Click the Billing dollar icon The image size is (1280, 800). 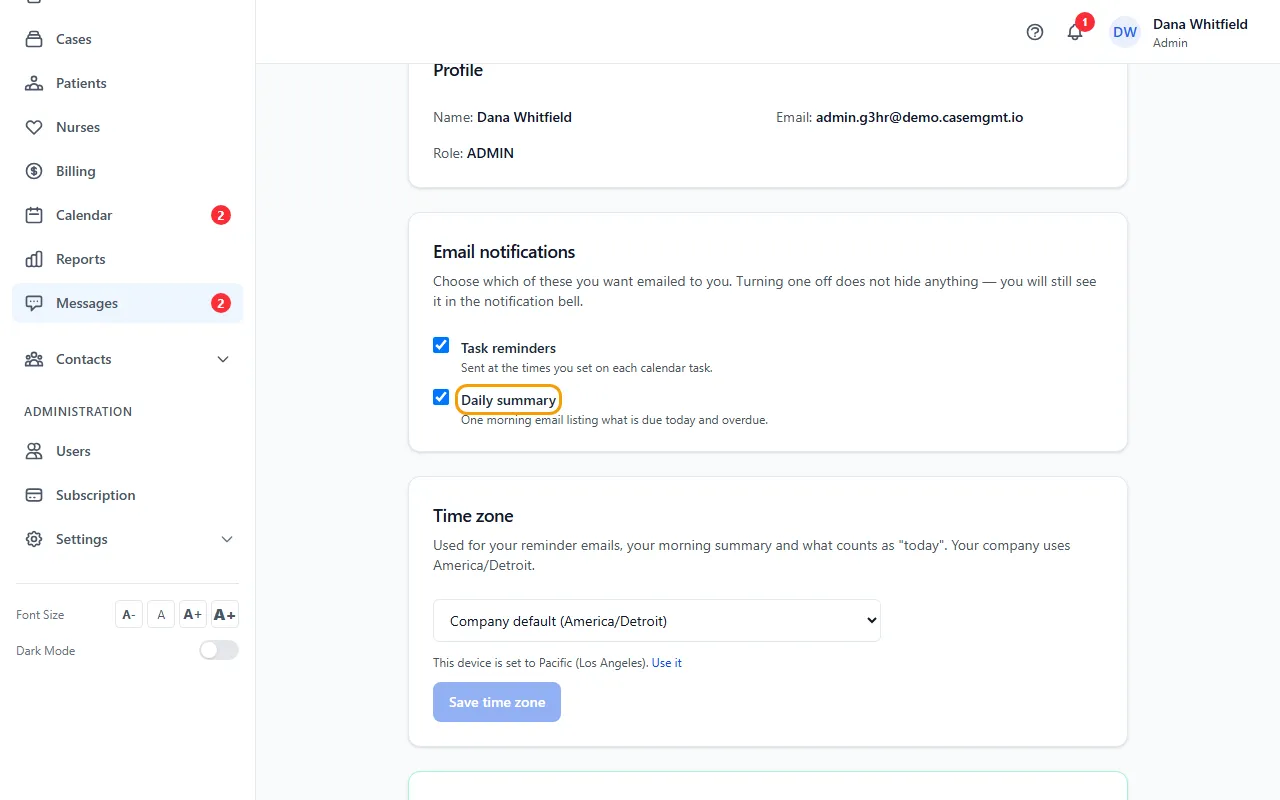click(34, 171)
